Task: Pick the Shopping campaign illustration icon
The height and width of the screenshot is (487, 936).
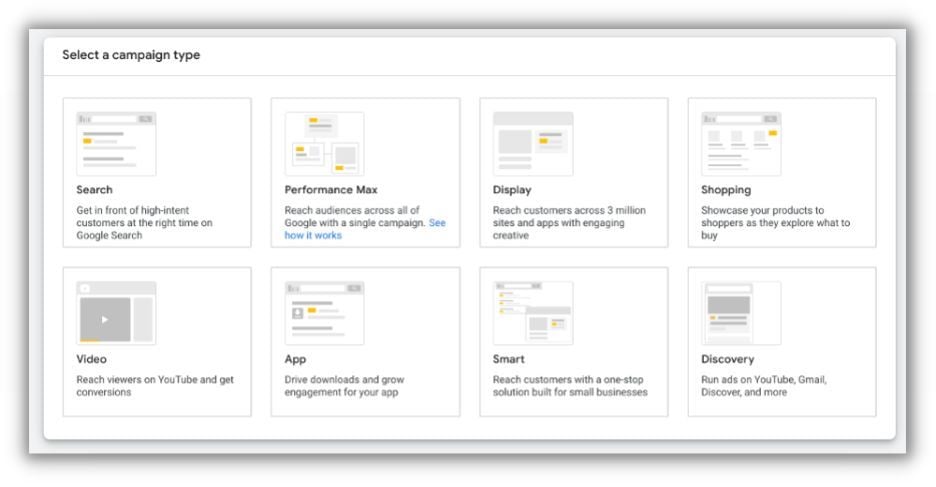Action: (741, 143)
